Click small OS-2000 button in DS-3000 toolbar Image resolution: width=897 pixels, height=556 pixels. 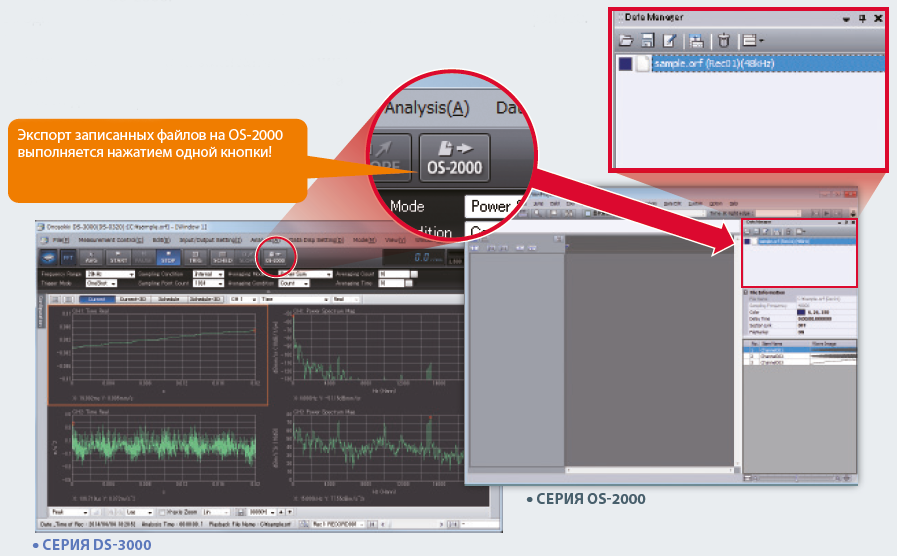(275, 257)
